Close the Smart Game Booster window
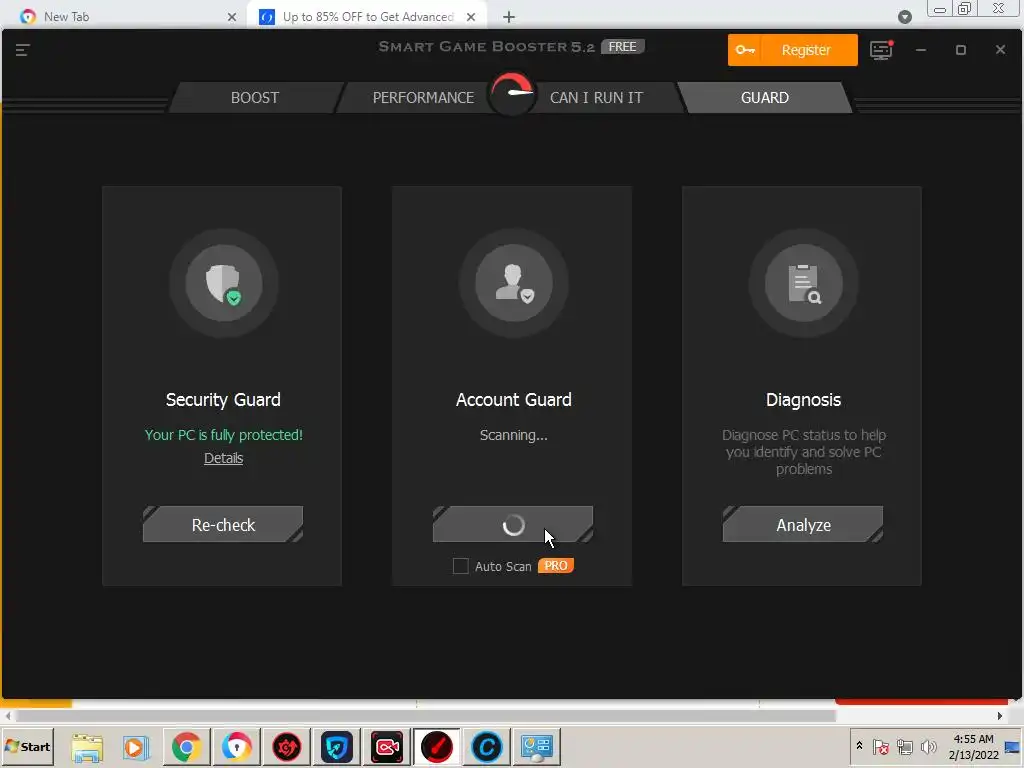 click(1000, 50)
